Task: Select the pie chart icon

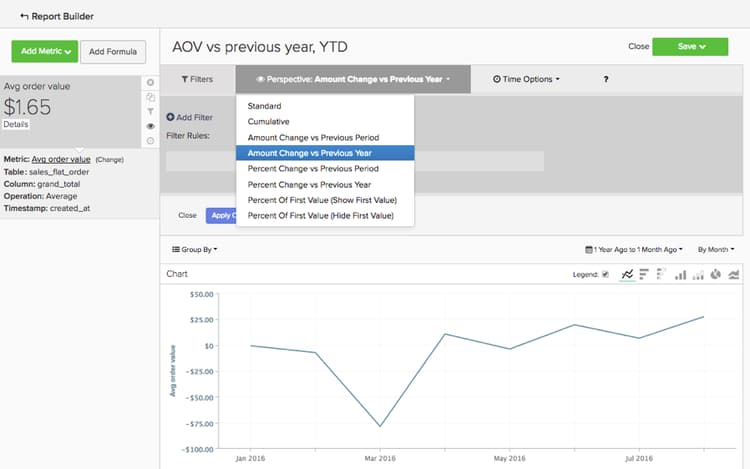Action: (x=716, y=274)
